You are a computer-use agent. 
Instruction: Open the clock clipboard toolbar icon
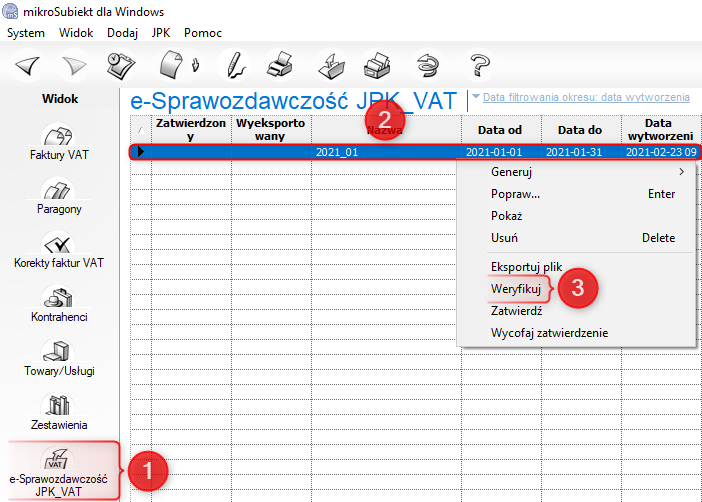coord(120,66)
